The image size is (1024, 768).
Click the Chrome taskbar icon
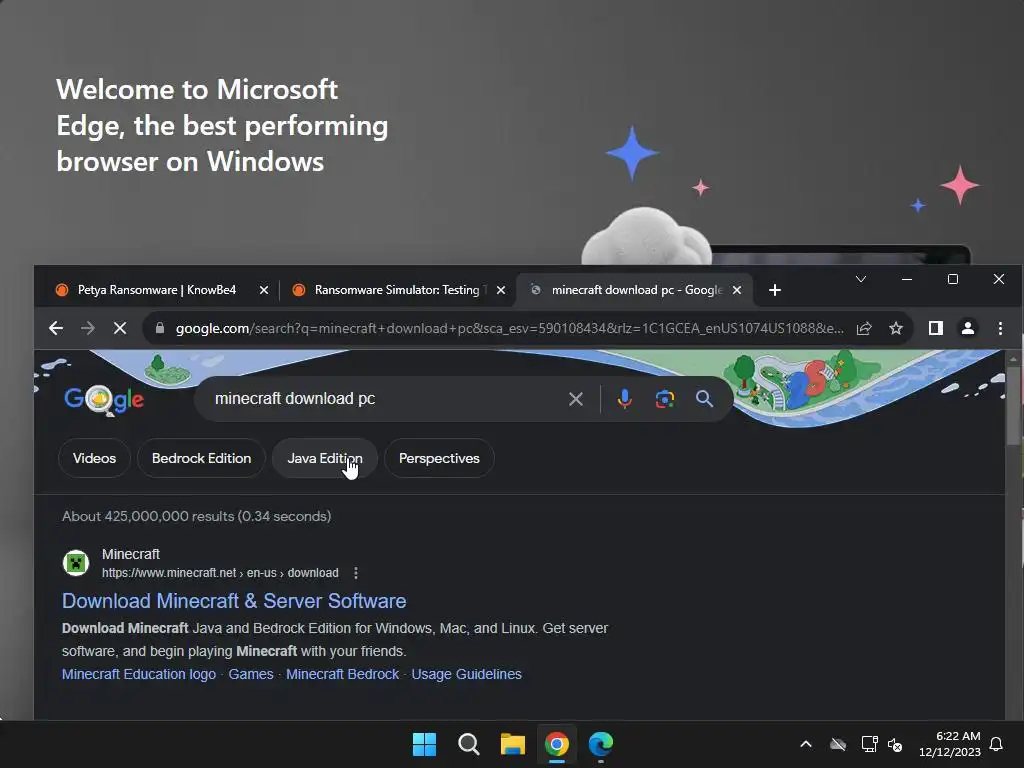pyautogui.click(x=556, y=744)
